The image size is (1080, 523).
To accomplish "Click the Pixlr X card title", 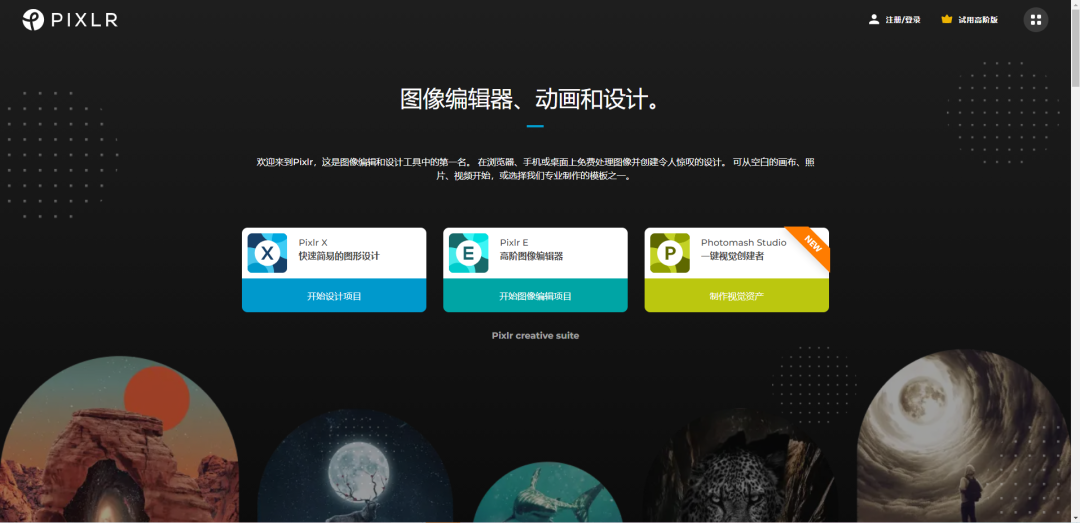I will tap(313, 243).
